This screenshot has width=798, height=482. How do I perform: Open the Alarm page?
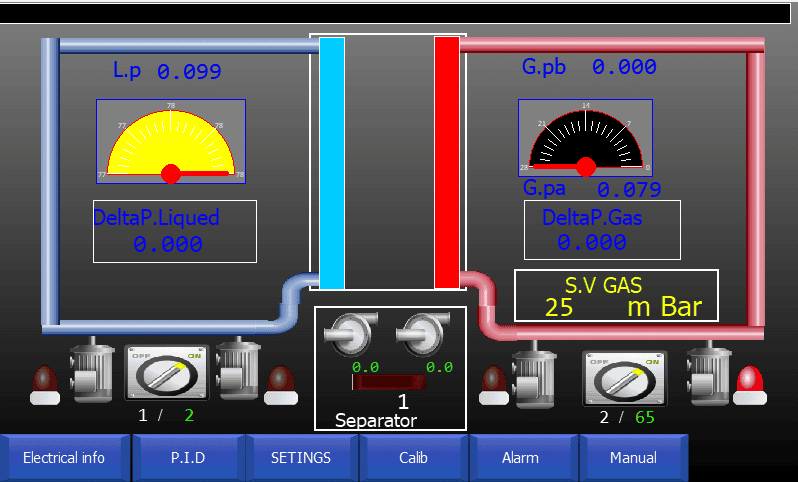520,458
